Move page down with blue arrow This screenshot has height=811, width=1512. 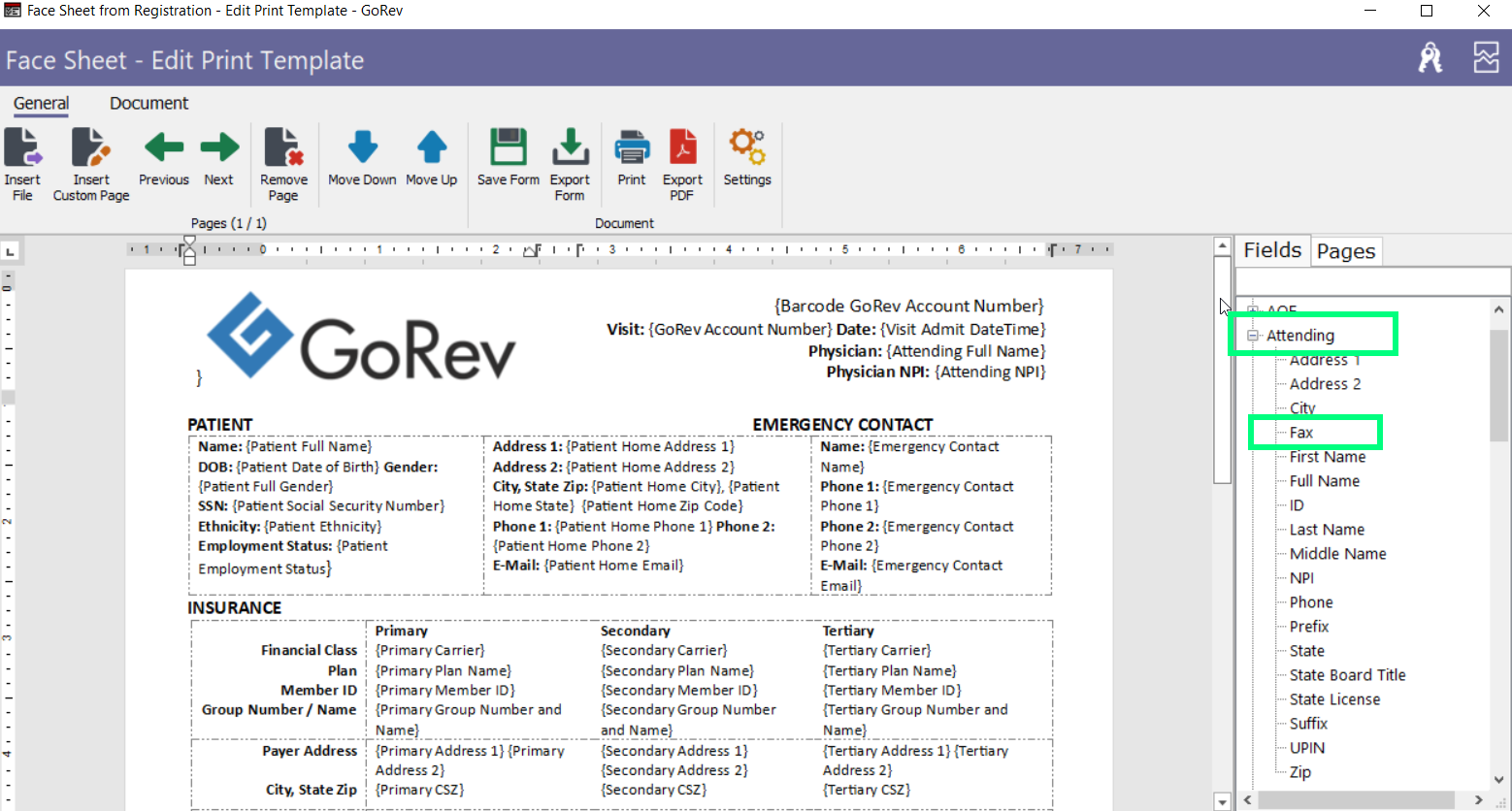pyautogui.click(x=362, y=147)
